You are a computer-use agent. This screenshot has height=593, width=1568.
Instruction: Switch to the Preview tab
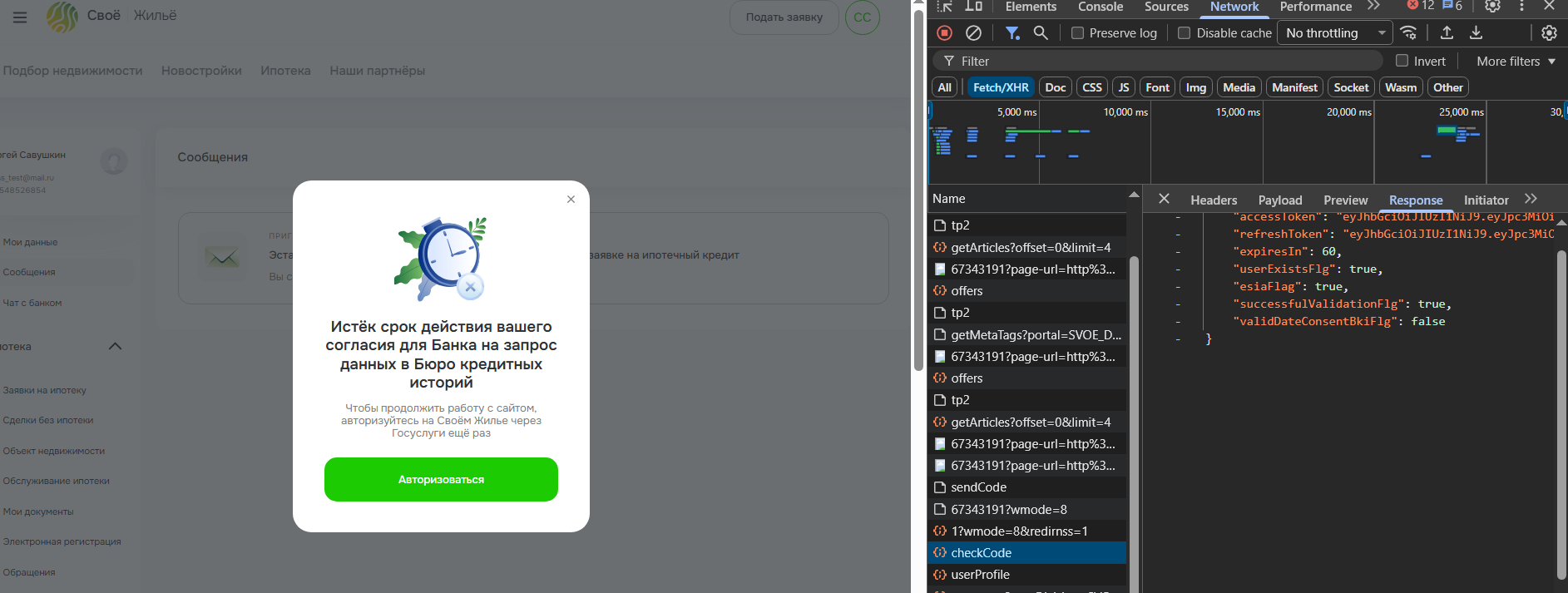point(1345,200)
